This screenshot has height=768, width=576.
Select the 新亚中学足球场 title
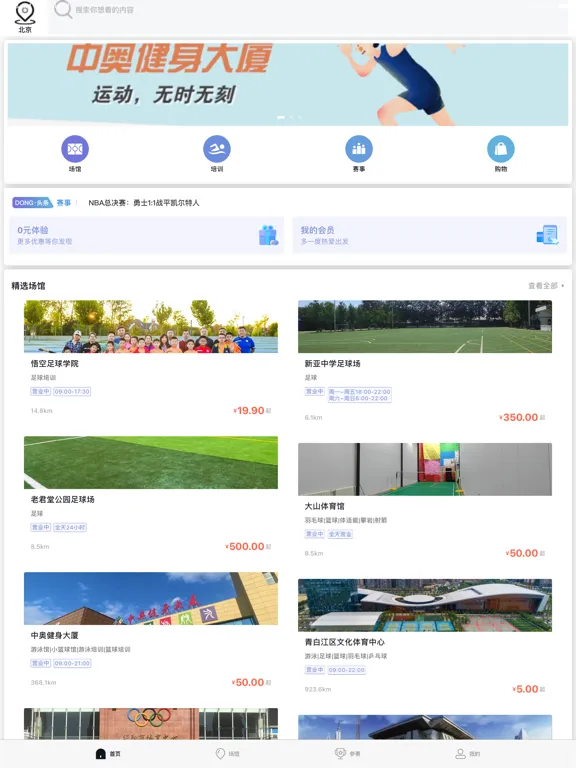click(x=333, y=363)
